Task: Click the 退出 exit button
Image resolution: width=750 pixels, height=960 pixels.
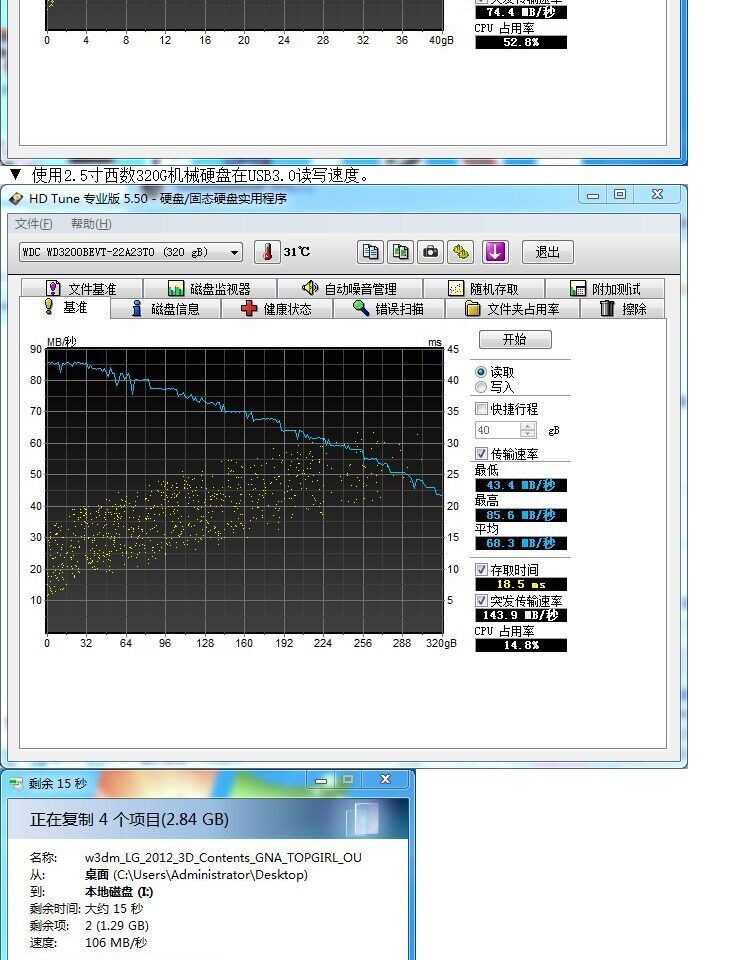Action: point(547,252)
